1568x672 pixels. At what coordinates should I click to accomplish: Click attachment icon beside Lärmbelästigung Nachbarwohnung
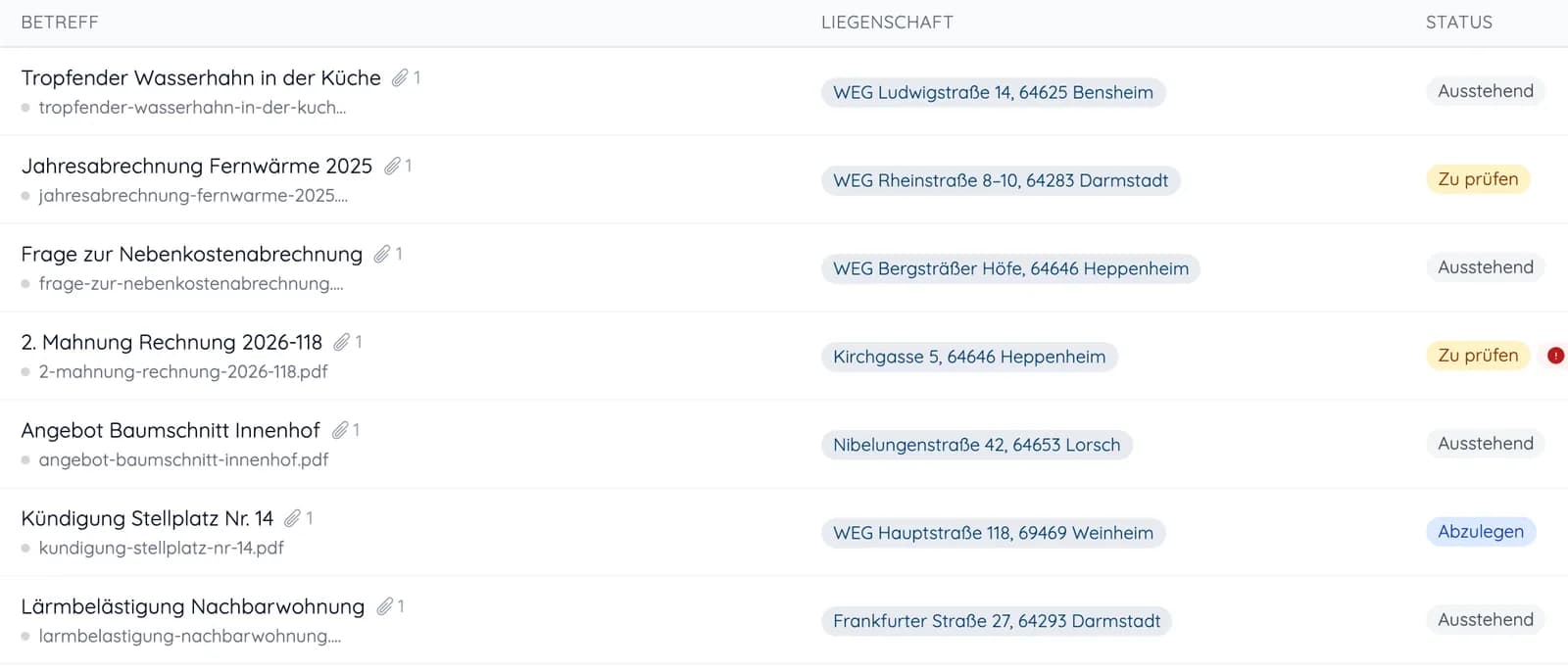click(385, 607)
